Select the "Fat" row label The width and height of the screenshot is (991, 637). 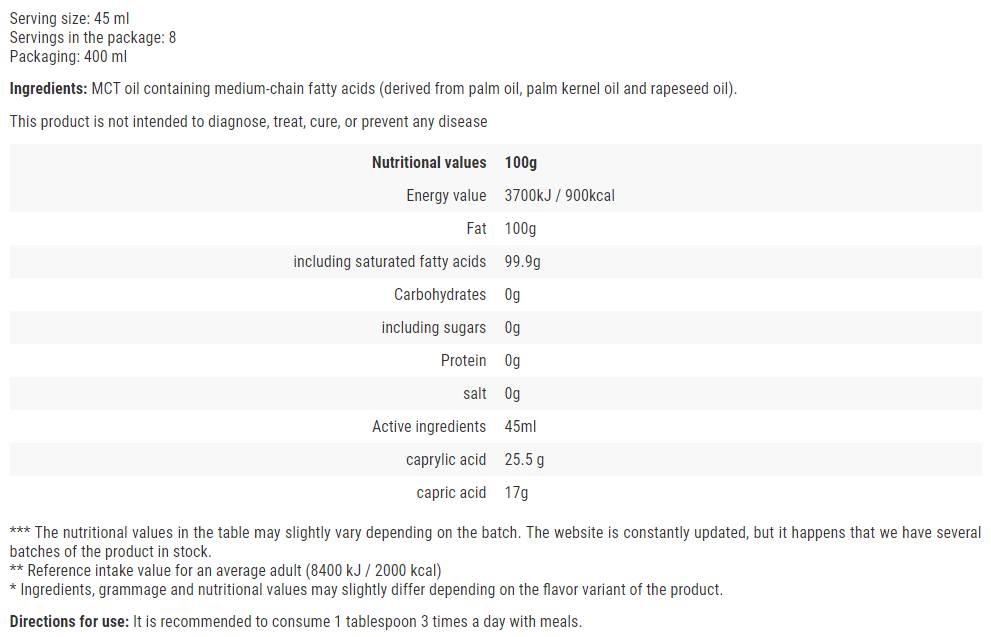click(x=476, y=229)
